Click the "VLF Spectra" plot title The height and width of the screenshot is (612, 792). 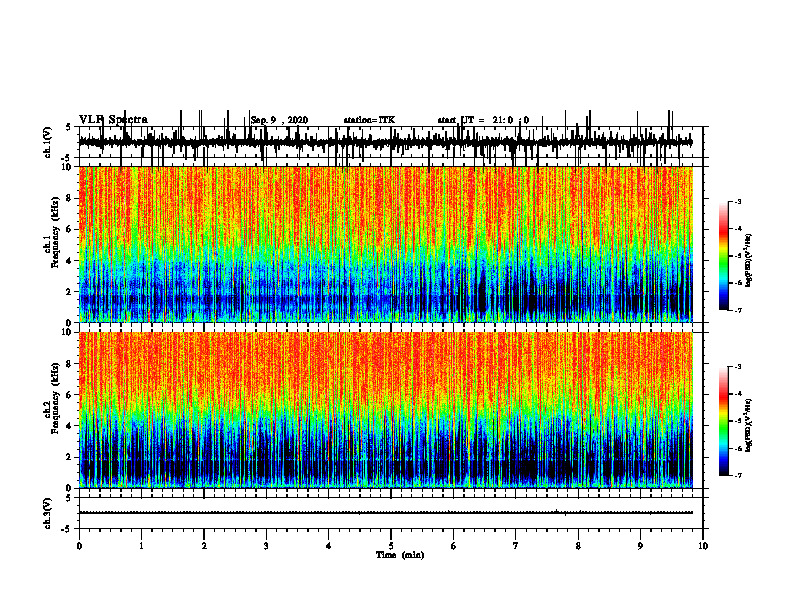(113, 120)
